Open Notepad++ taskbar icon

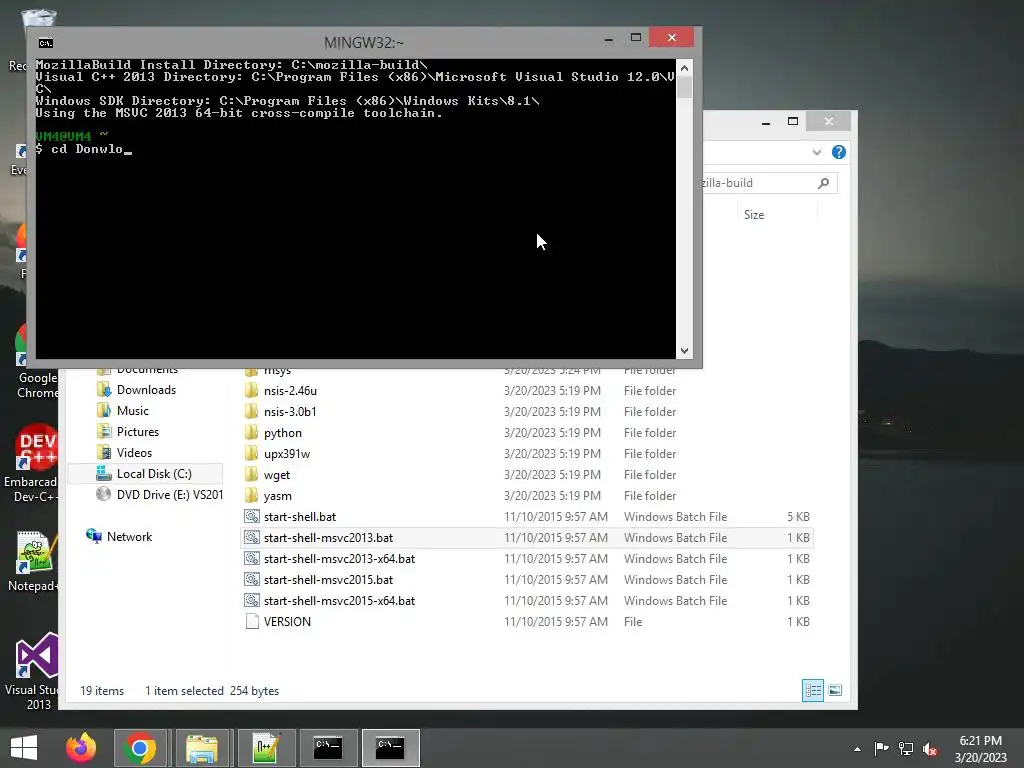point(266,748)
